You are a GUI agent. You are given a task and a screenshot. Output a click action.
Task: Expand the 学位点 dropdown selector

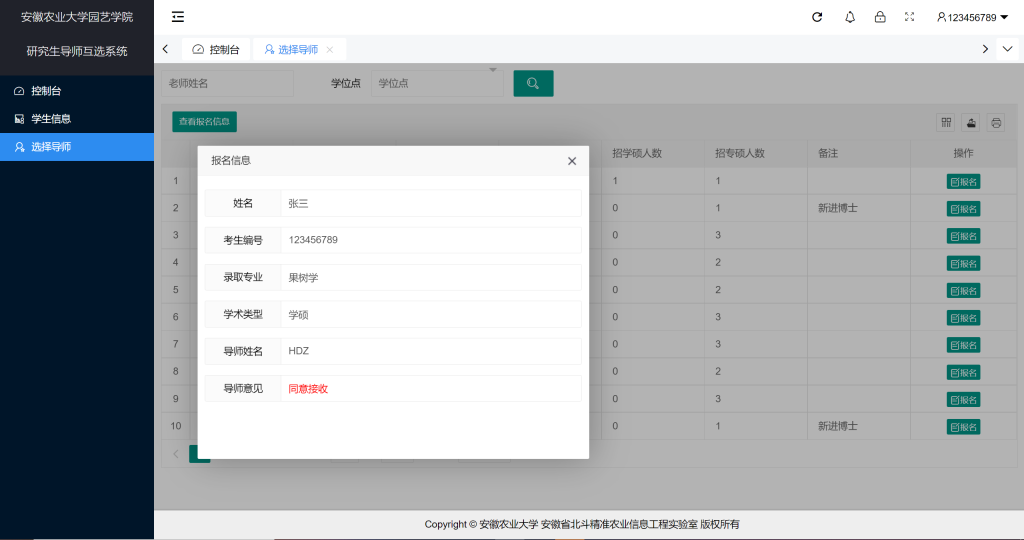(x=436, y=83)
